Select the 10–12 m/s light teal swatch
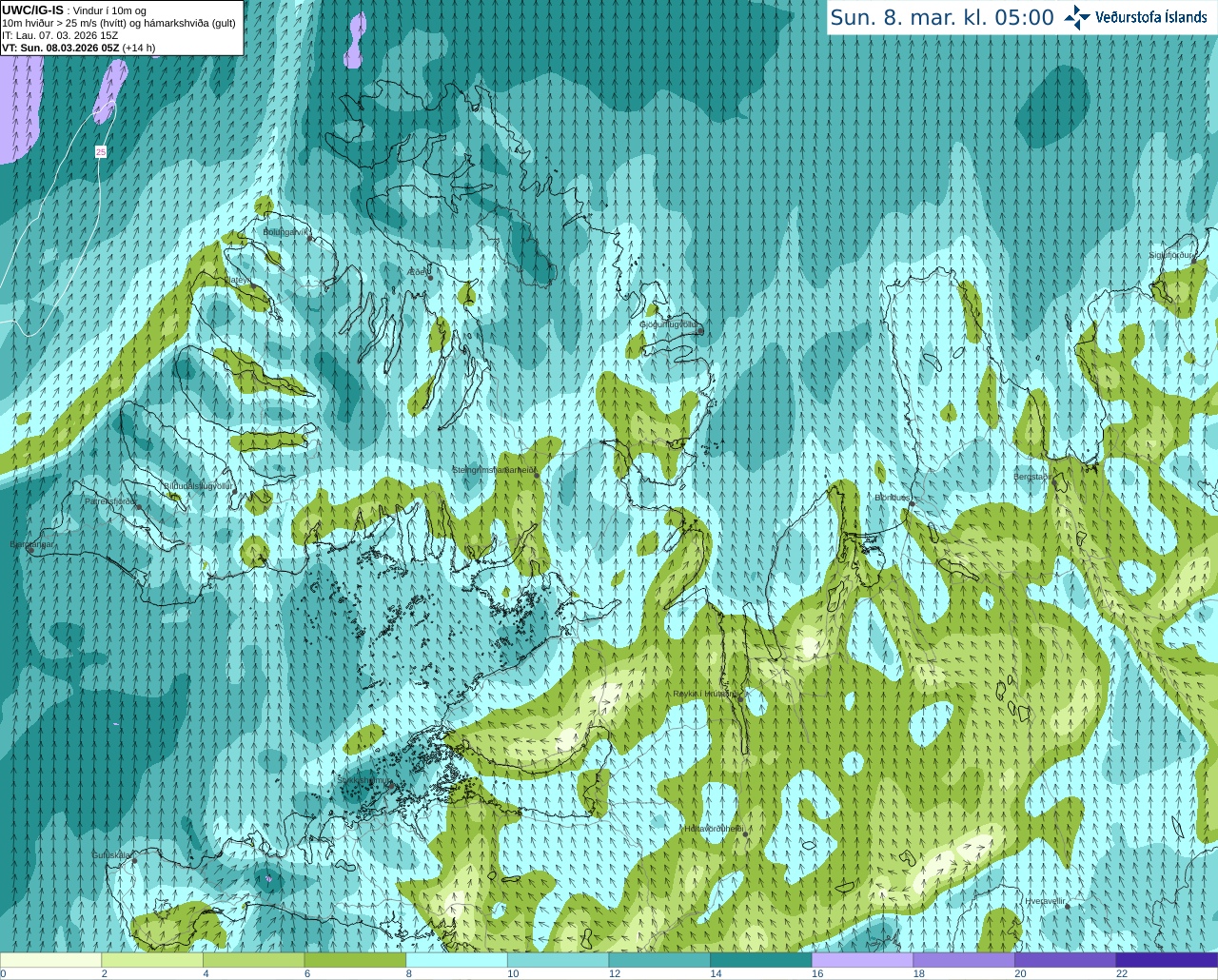The width and height of the screenshot is (1218, 980). pos(558,960)
